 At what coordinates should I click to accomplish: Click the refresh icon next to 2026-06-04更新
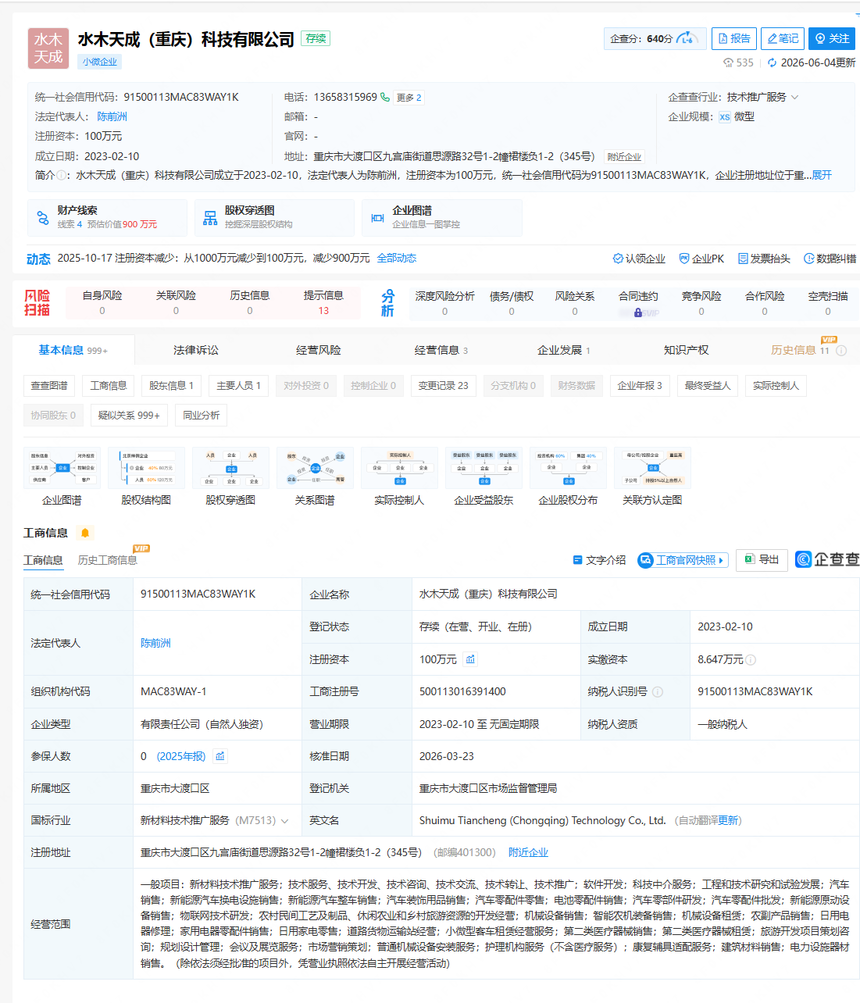[772, 63]
